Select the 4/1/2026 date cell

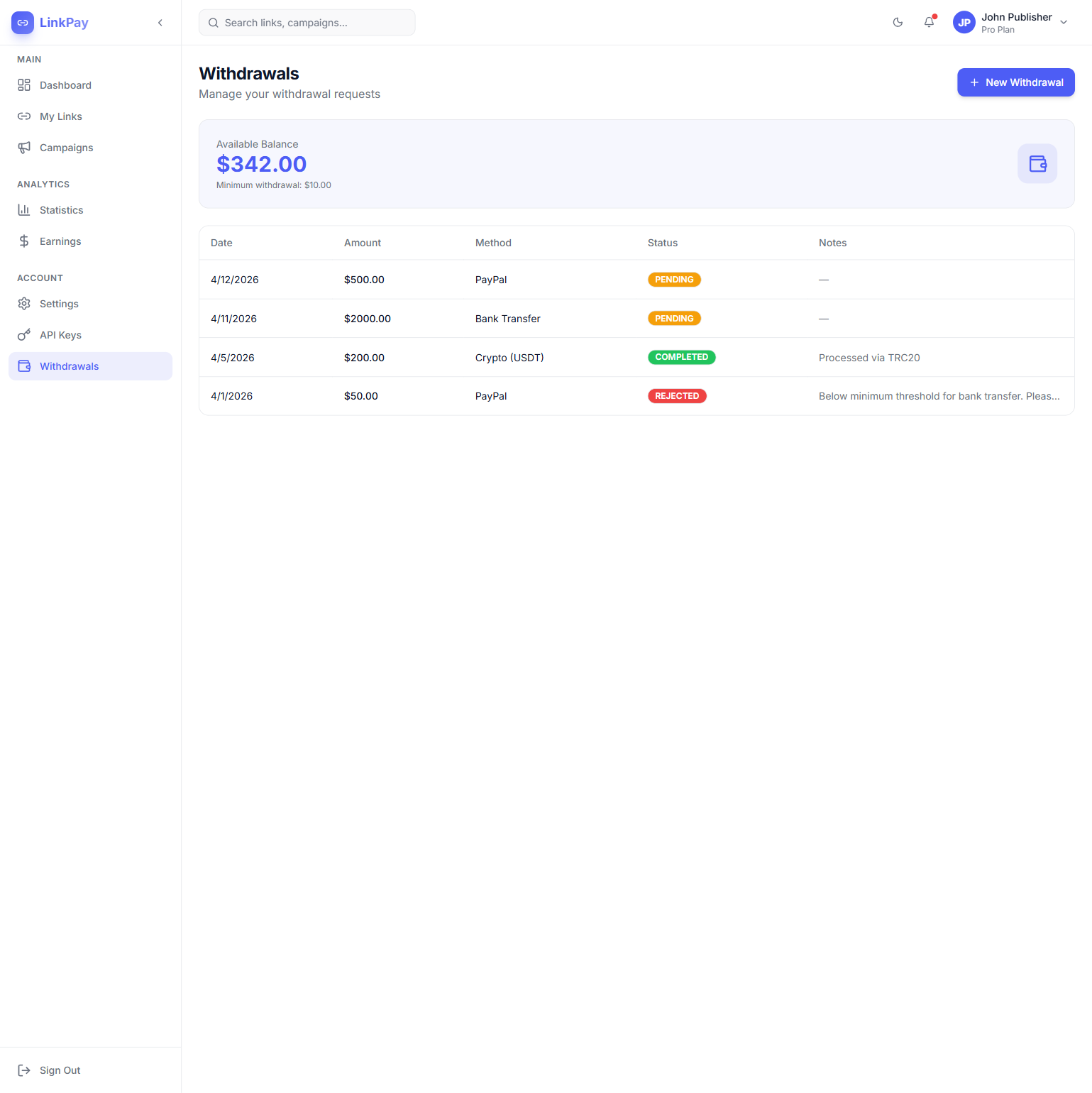[231, 396]
